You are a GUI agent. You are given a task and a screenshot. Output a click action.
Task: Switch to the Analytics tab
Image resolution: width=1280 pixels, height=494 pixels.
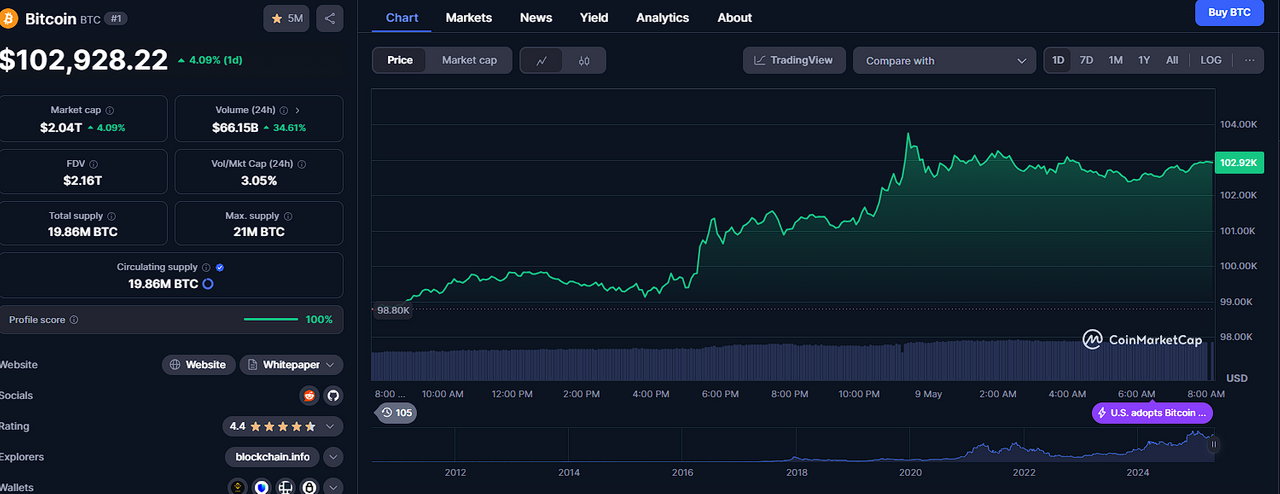tap(662, 17)
